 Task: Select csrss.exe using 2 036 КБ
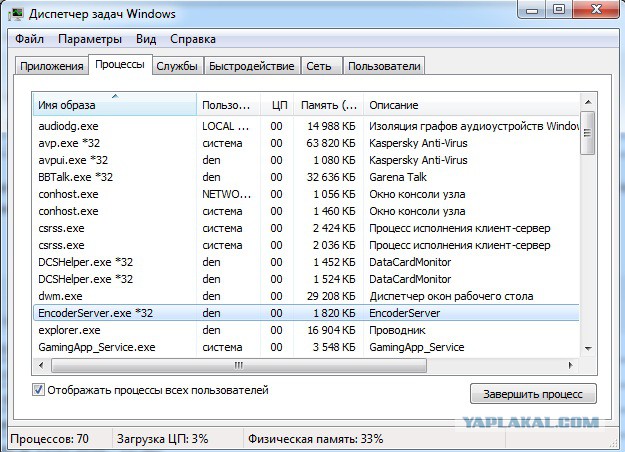pyautogui.click(x=306, y=245)
